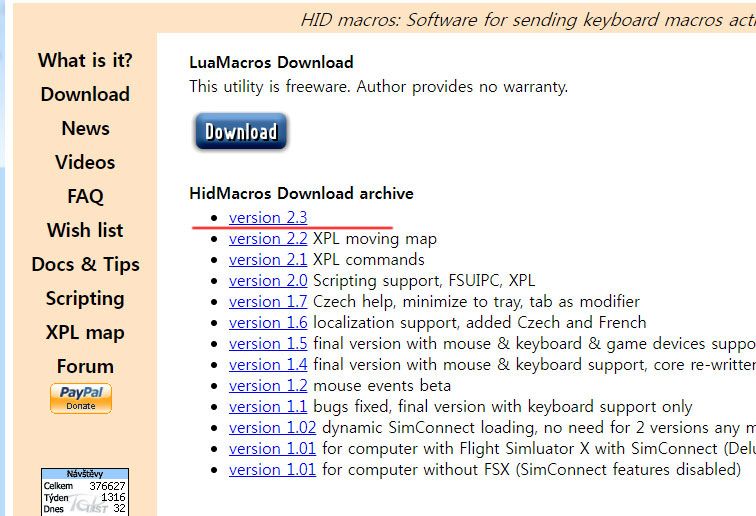The width and height of the screenshot is (756, 516).
Task: Open the XPL map page
Action: coord(85,332)
